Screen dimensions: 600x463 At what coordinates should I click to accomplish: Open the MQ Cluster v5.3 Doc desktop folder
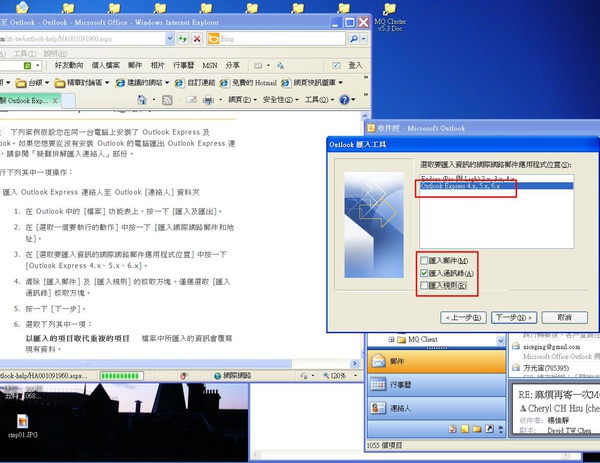(390, 17)
